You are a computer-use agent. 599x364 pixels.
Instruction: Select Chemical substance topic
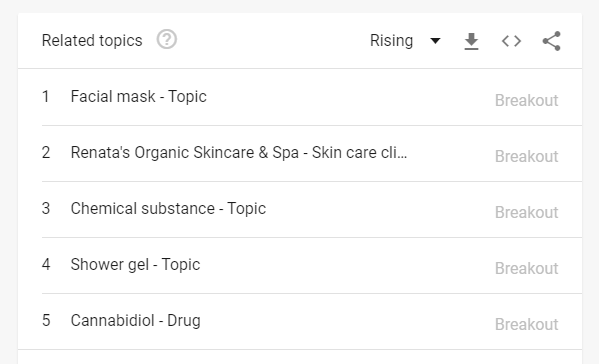[168, 209]
